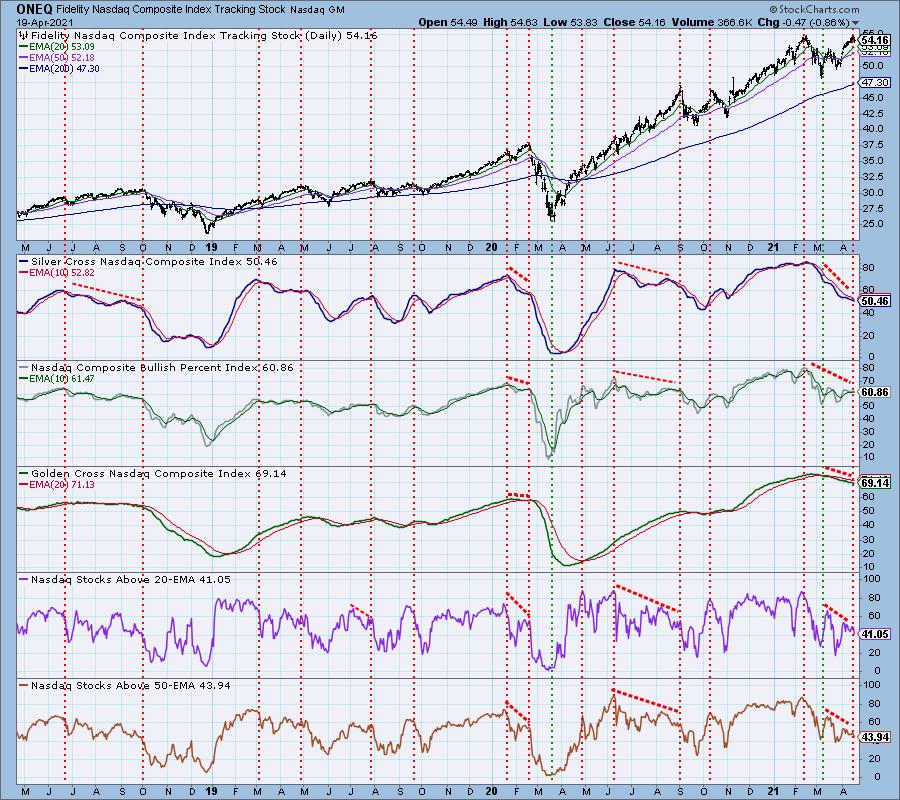900x800 pixels.
Task: Click the 19 year label on the bottom axis
Action: click(211, 791)
